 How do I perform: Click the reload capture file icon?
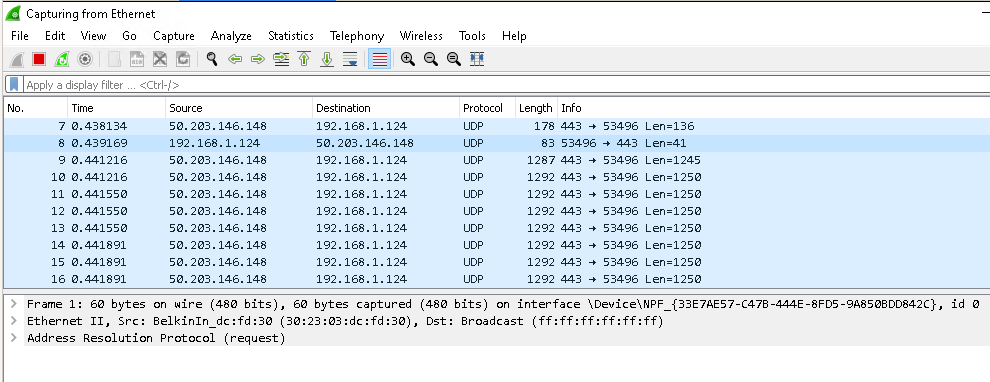pos(182,59)
